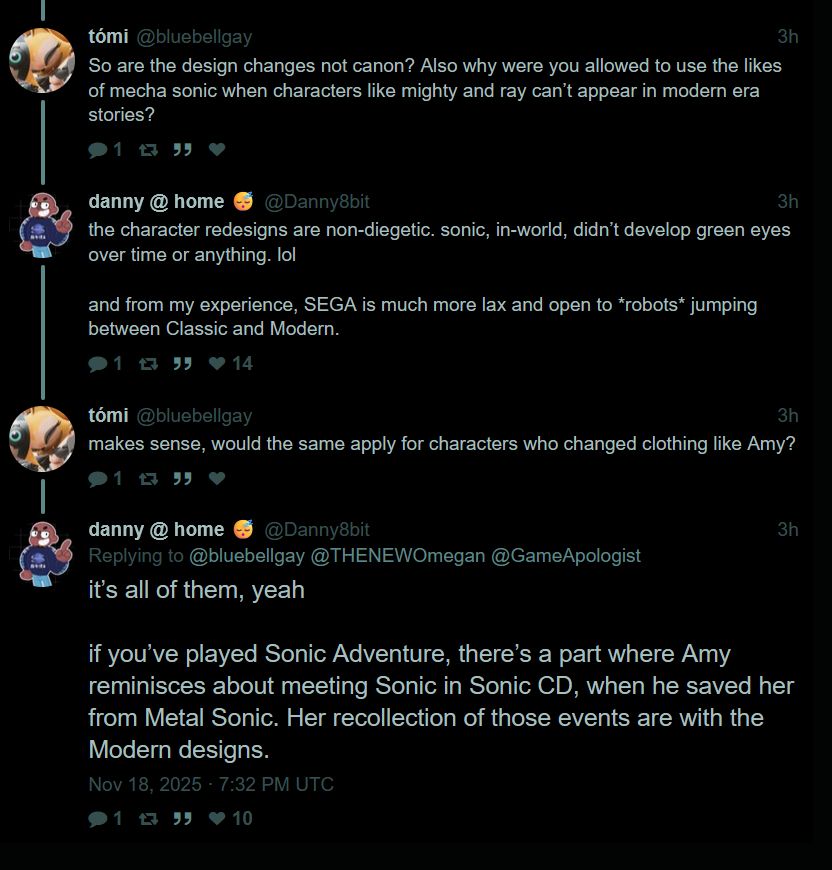Open the Nov 18, 2025 timestamp link

(211, 785)
